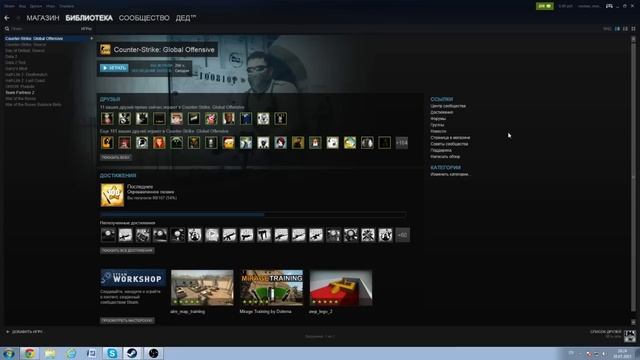Viewport: 640px width, 360px height.
Task: Click Изменить категории link
Action: (450, 174)
